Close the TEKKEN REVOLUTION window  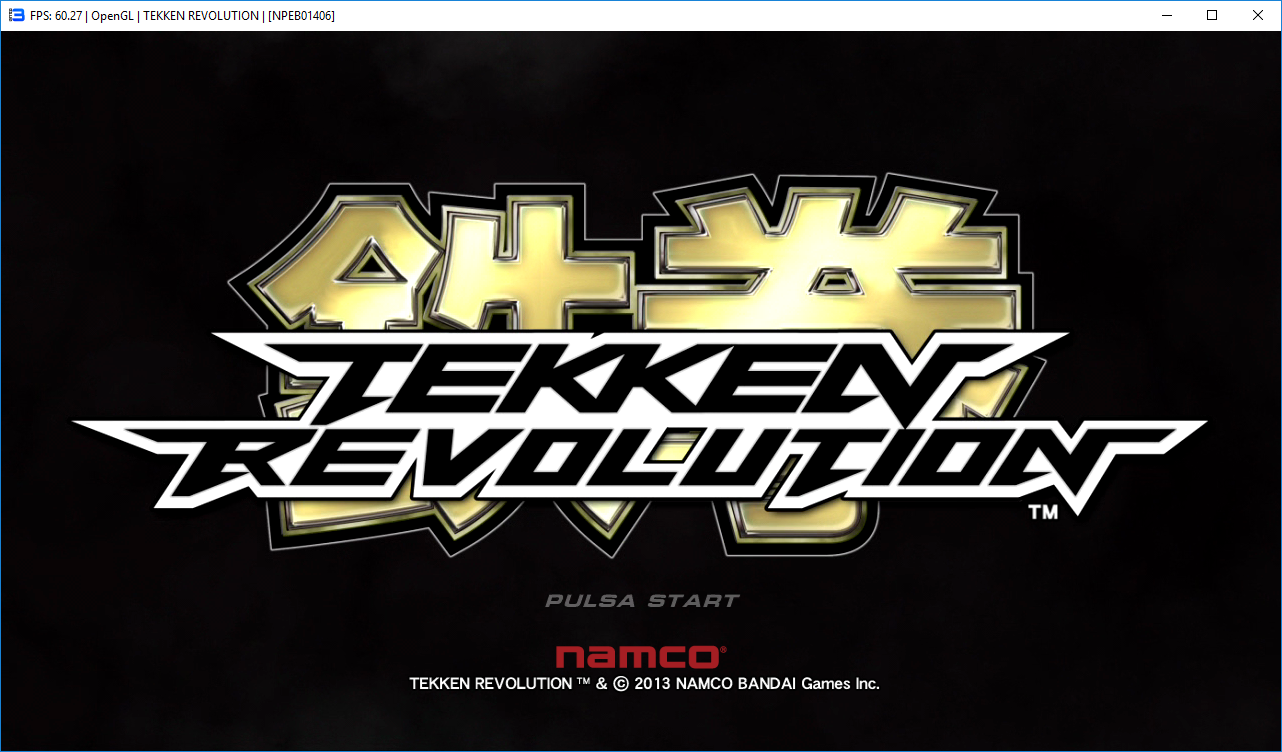click(1258, 15)
